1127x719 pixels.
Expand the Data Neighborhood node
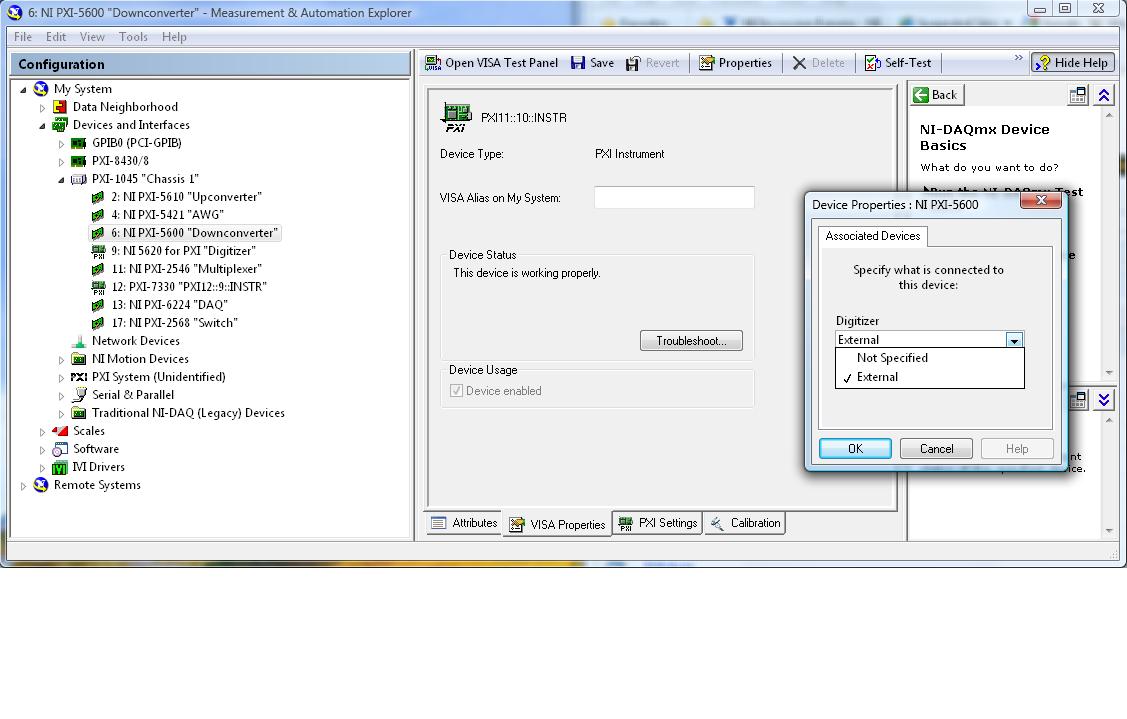pyautogui.click(x=42, y=108)
